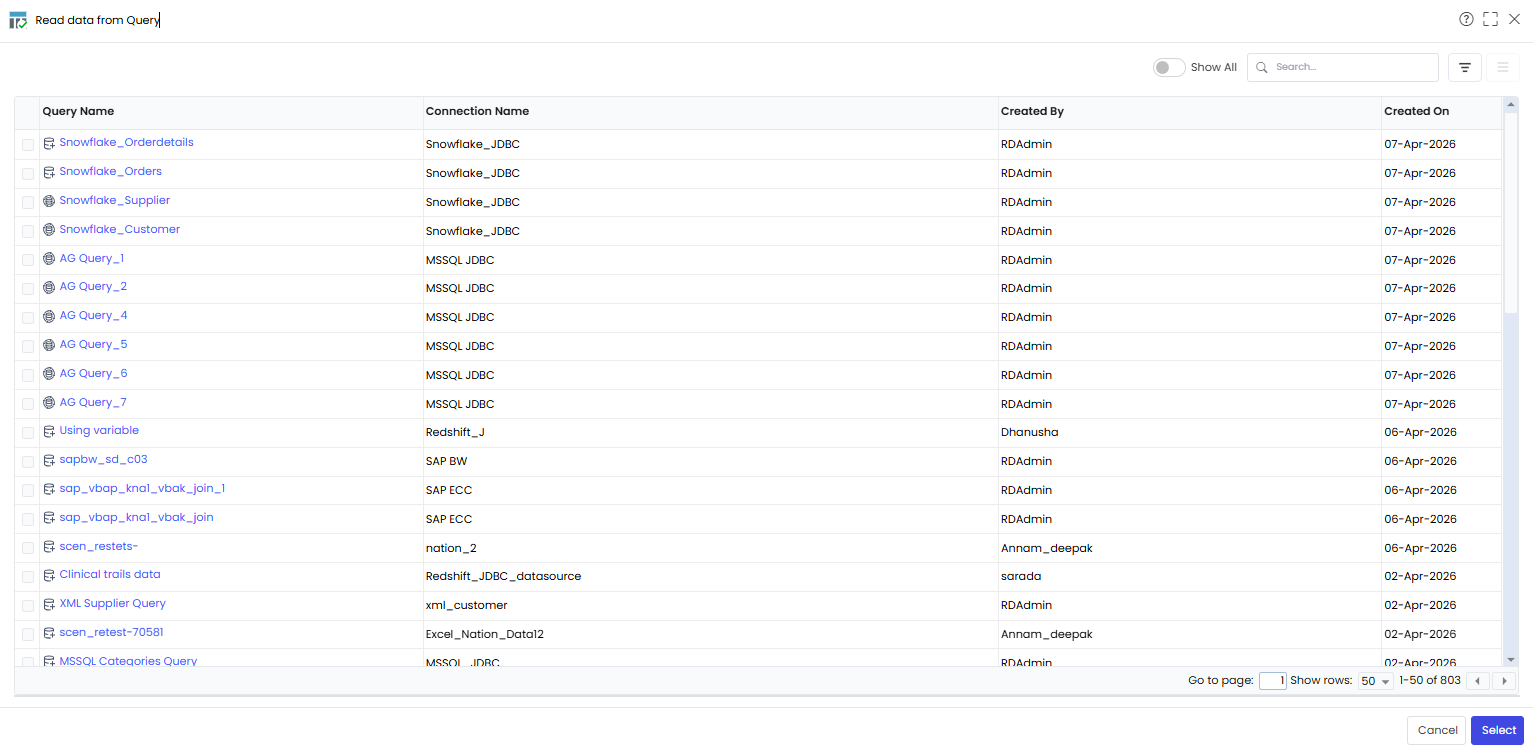
Task: Open the filter icon beside search
Action: point(1465,67)
